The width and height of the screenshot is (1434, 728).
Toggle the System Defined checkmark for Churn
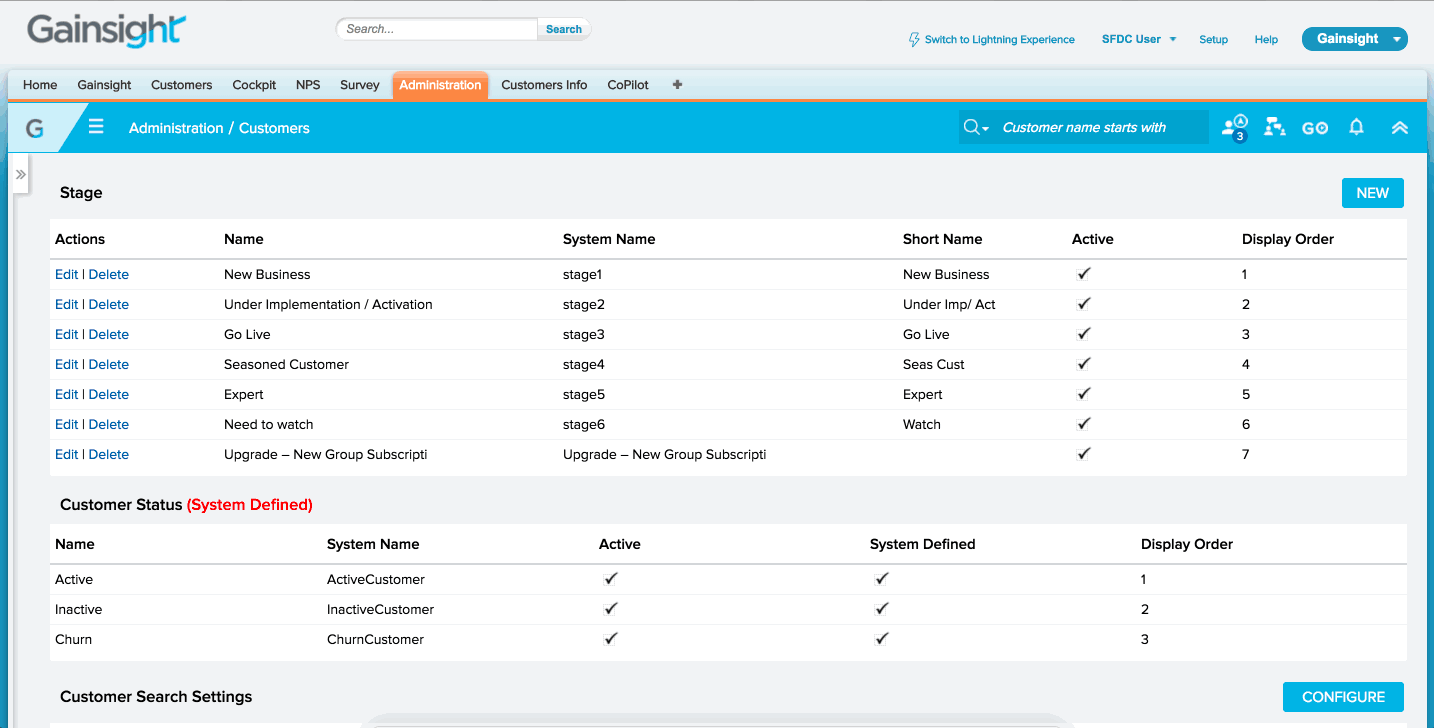pos(882,639)
